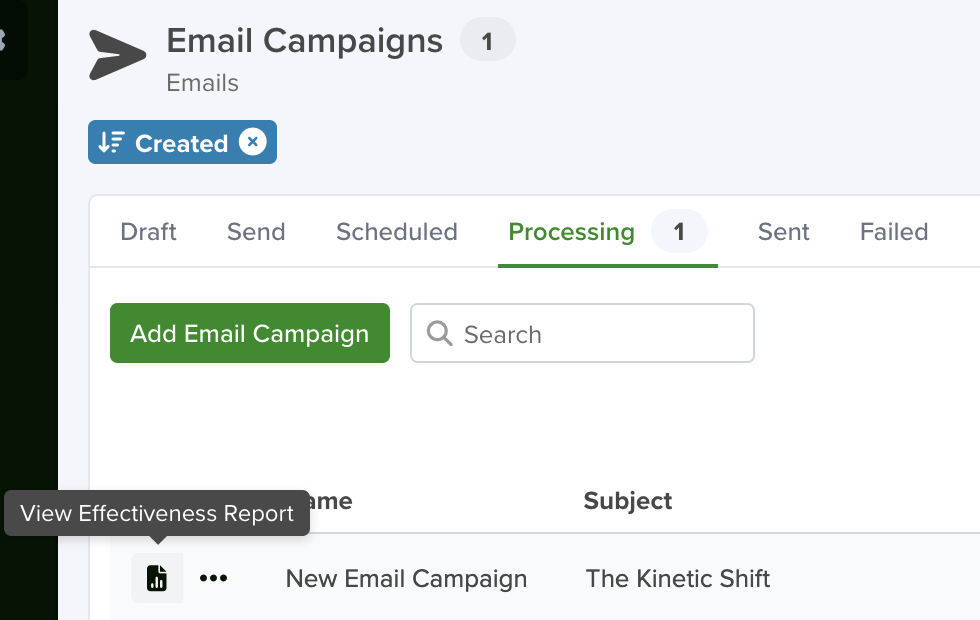Screen dimensions: 980x620
Task: Select the Processing tab
Action: [x=571, y=232]
